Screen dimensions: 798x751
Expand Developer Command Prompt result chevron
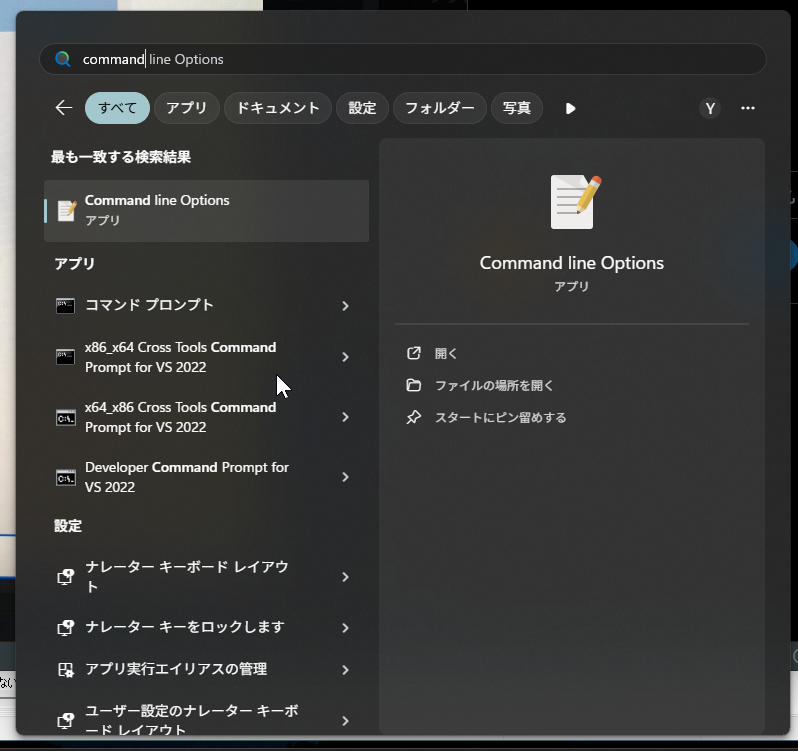click(346, 477)
